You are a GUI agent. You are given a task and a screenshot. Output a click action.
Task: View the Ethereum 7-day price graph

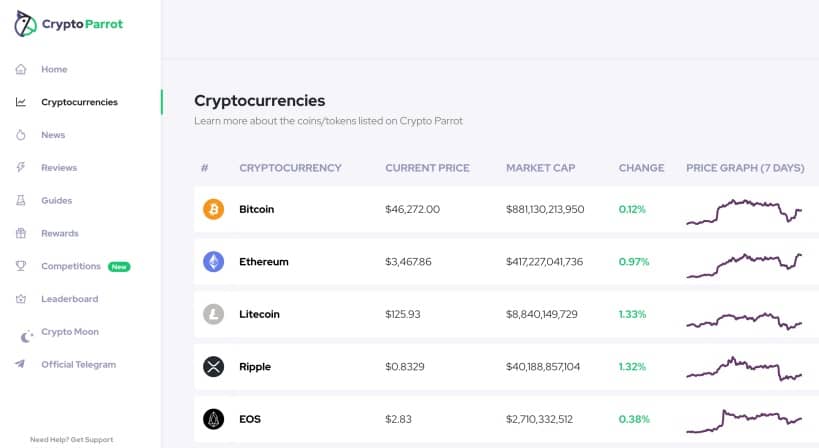[744, 262]
